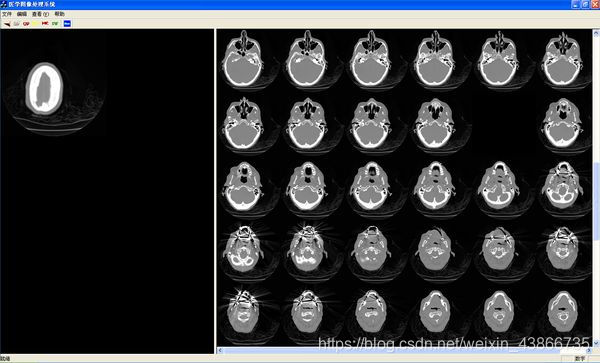Click the first red-lettered toolbar icon
Screen dimensions: 600x363
pos(26,24)
